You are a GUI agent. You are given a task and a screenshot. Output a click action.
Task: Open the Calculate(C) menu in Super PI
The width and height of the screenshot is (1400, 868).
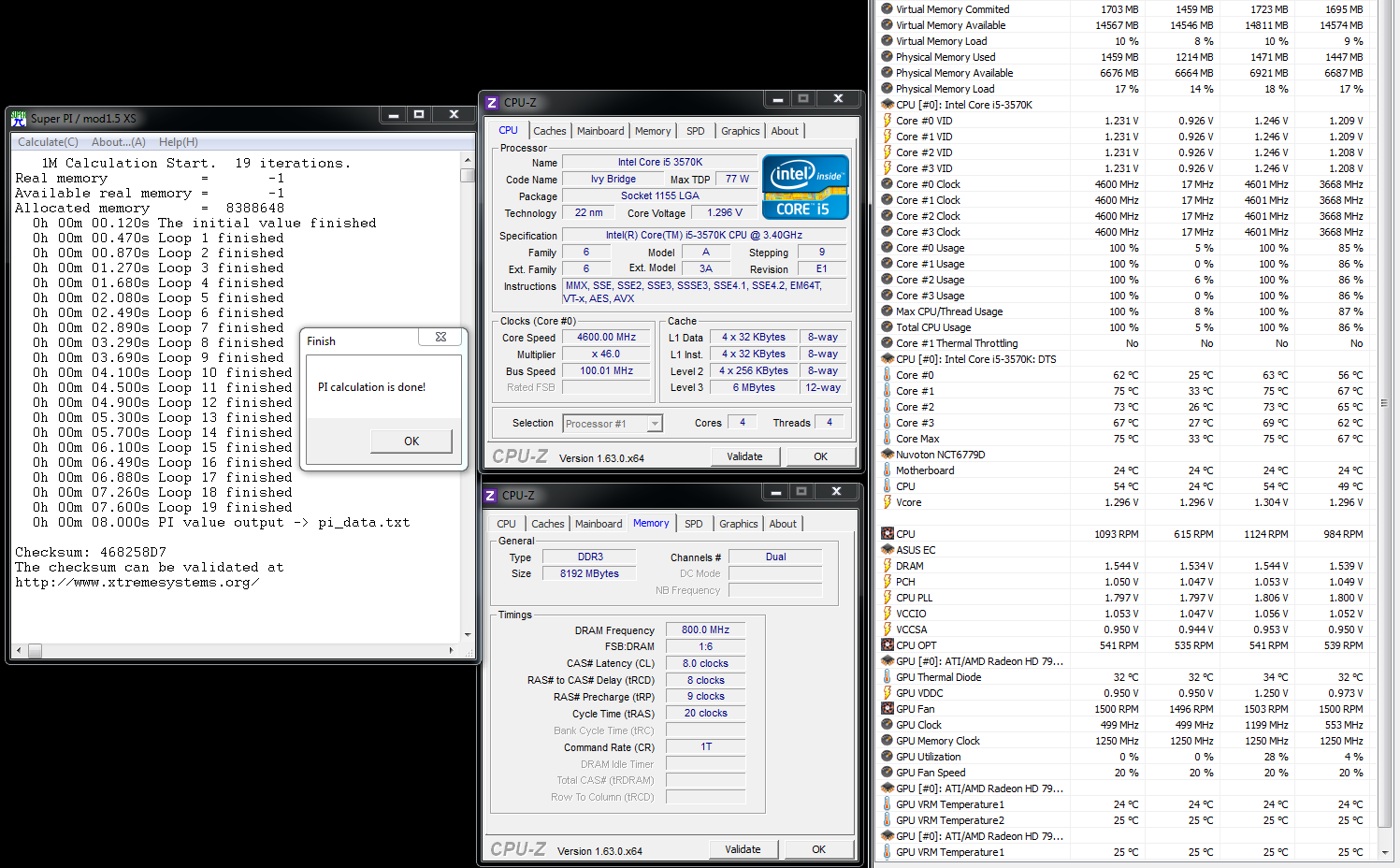pyautogui.click(x=49, y=142)
